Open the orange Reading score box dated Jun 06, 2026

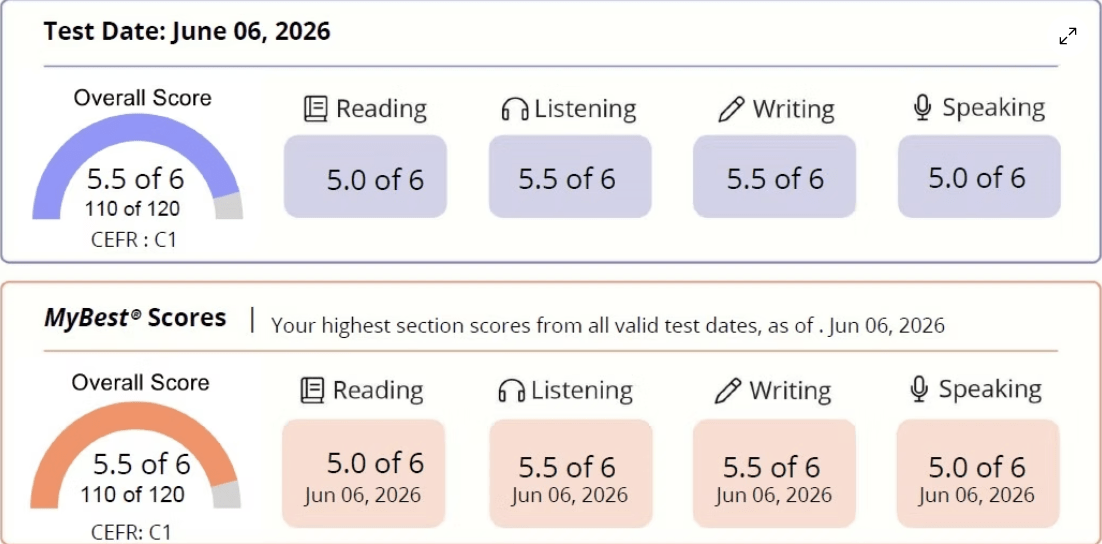tap(363, 474)
